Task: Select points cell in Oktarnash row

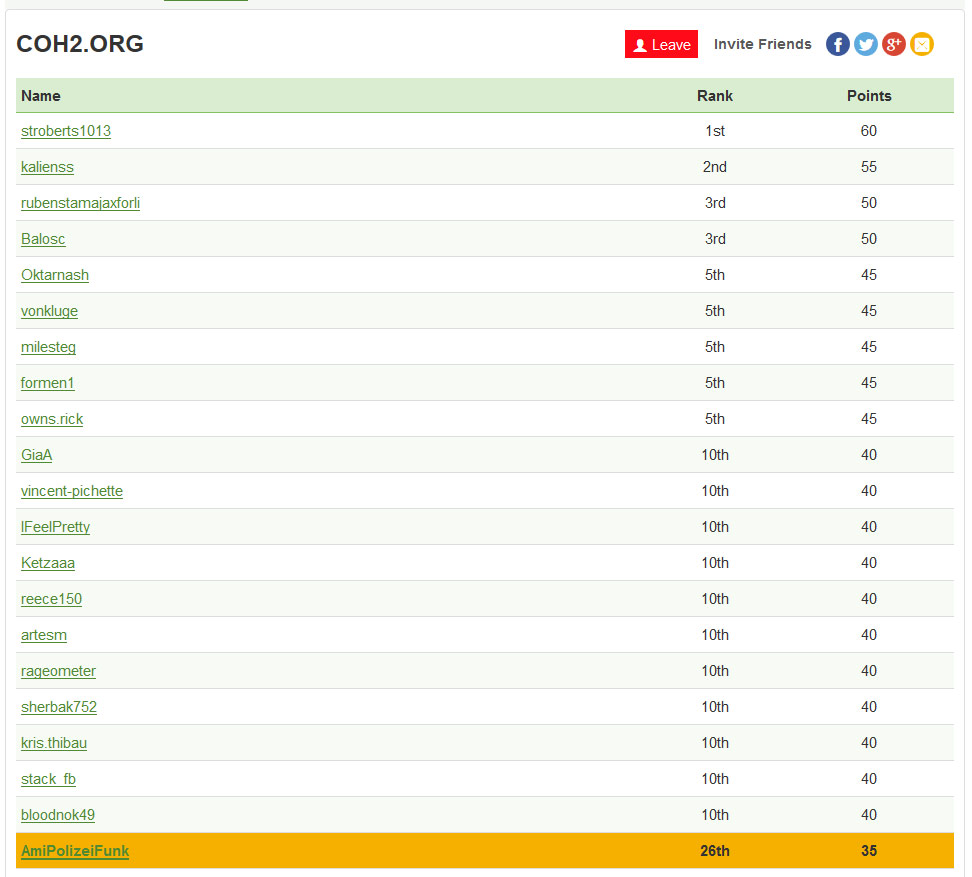Action: (868, 275)
